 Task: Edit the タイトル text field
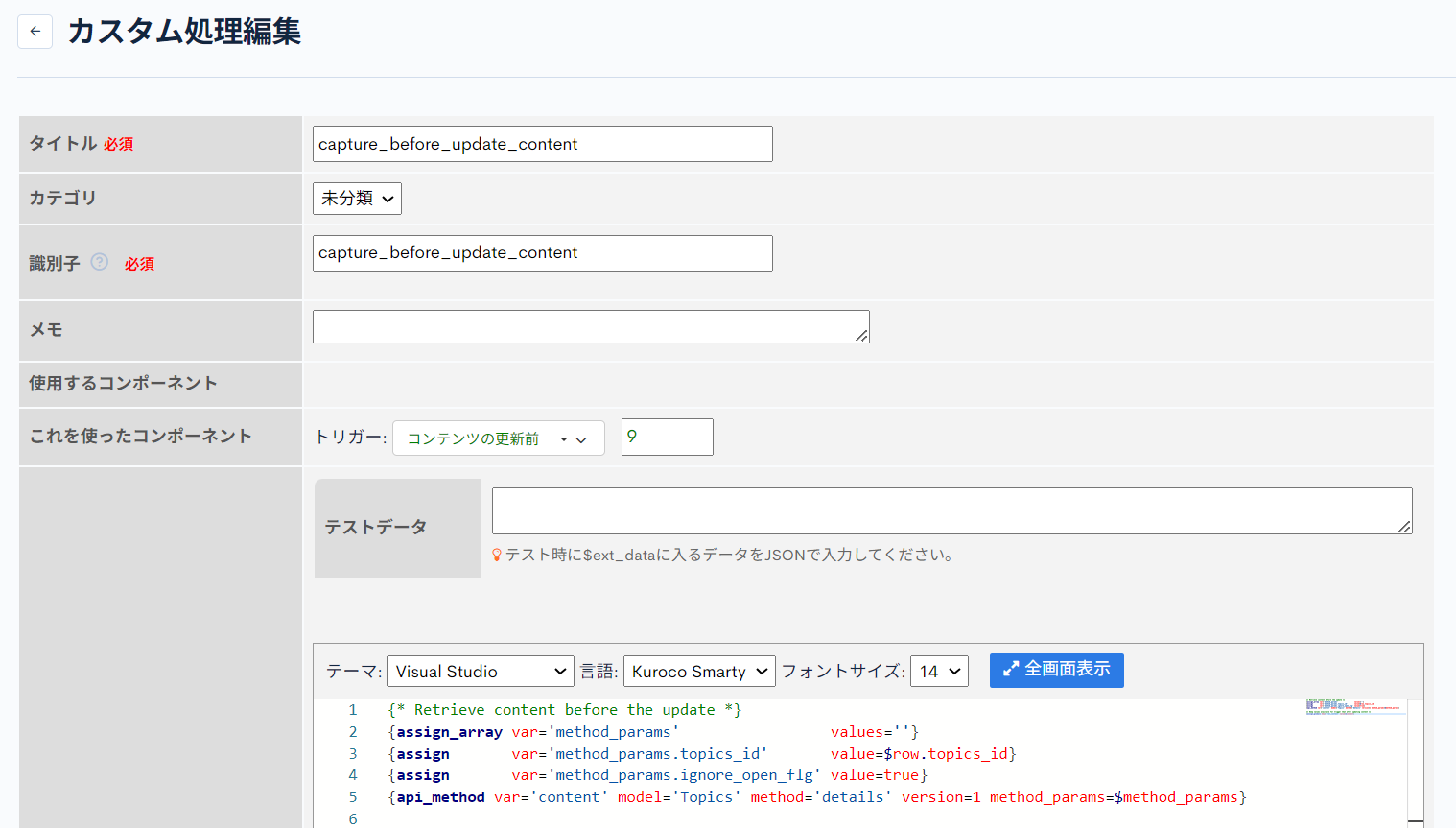(x=542, y=144)
